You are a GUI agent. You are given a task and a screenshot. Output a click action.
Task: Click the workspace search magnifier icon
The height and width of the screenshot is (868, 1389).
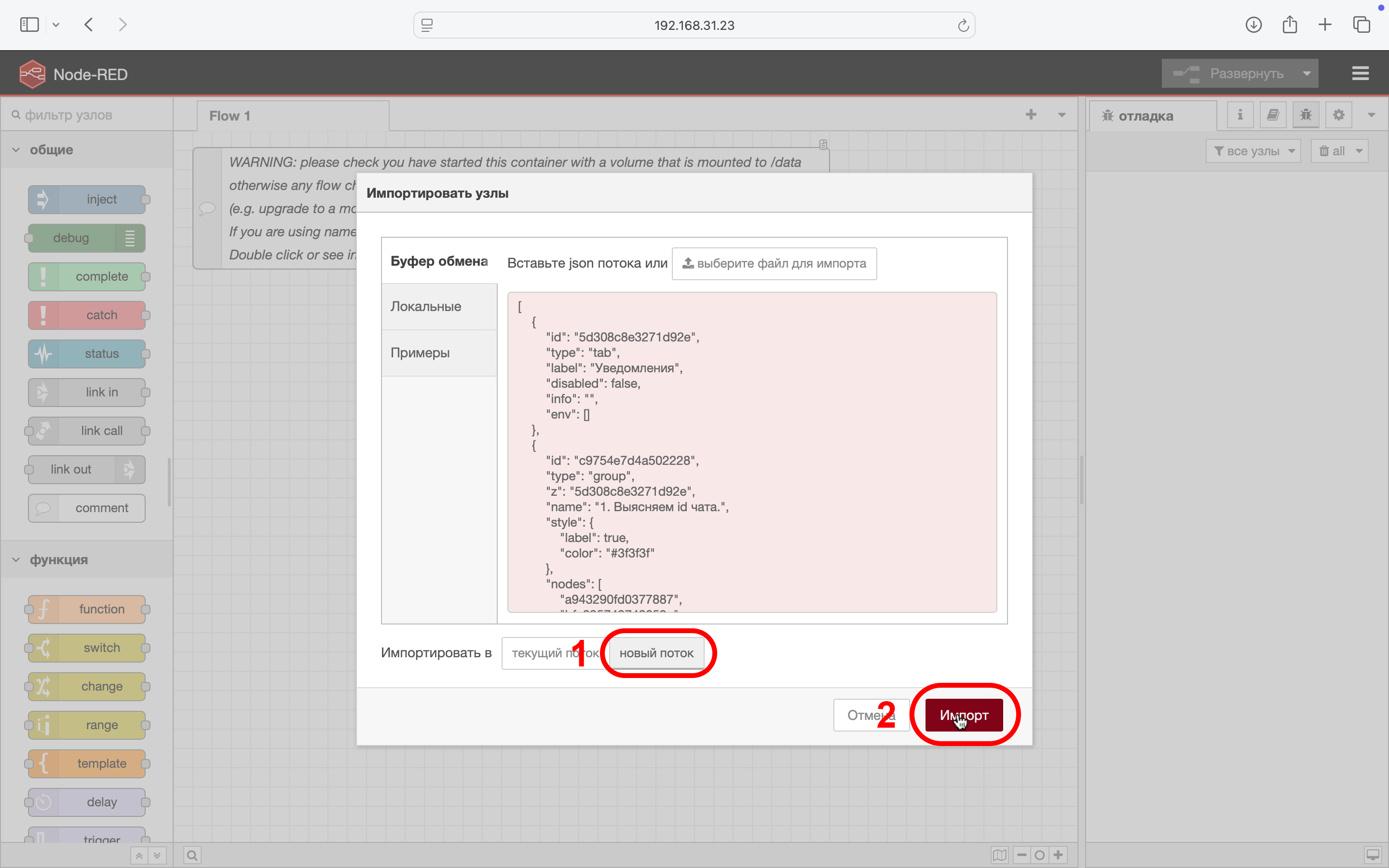[192, 855]
